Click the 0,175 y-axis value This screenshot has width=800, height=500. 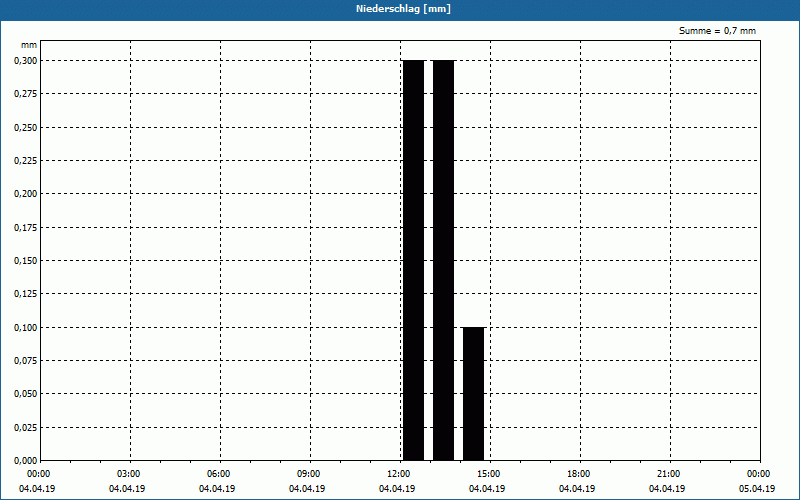pyautogui.click(x=26, y=228)
